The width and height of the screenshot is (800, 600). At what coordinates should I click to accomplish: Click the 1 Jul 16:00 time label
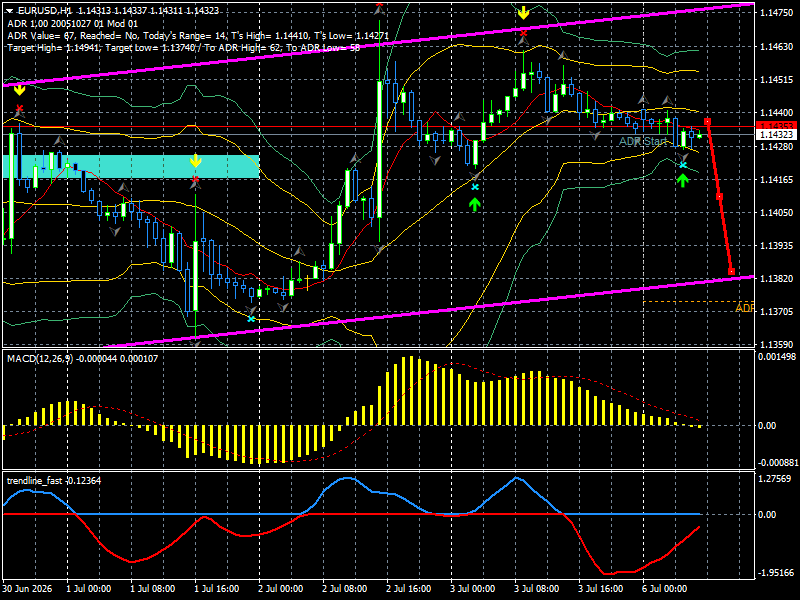coord(217,589)
